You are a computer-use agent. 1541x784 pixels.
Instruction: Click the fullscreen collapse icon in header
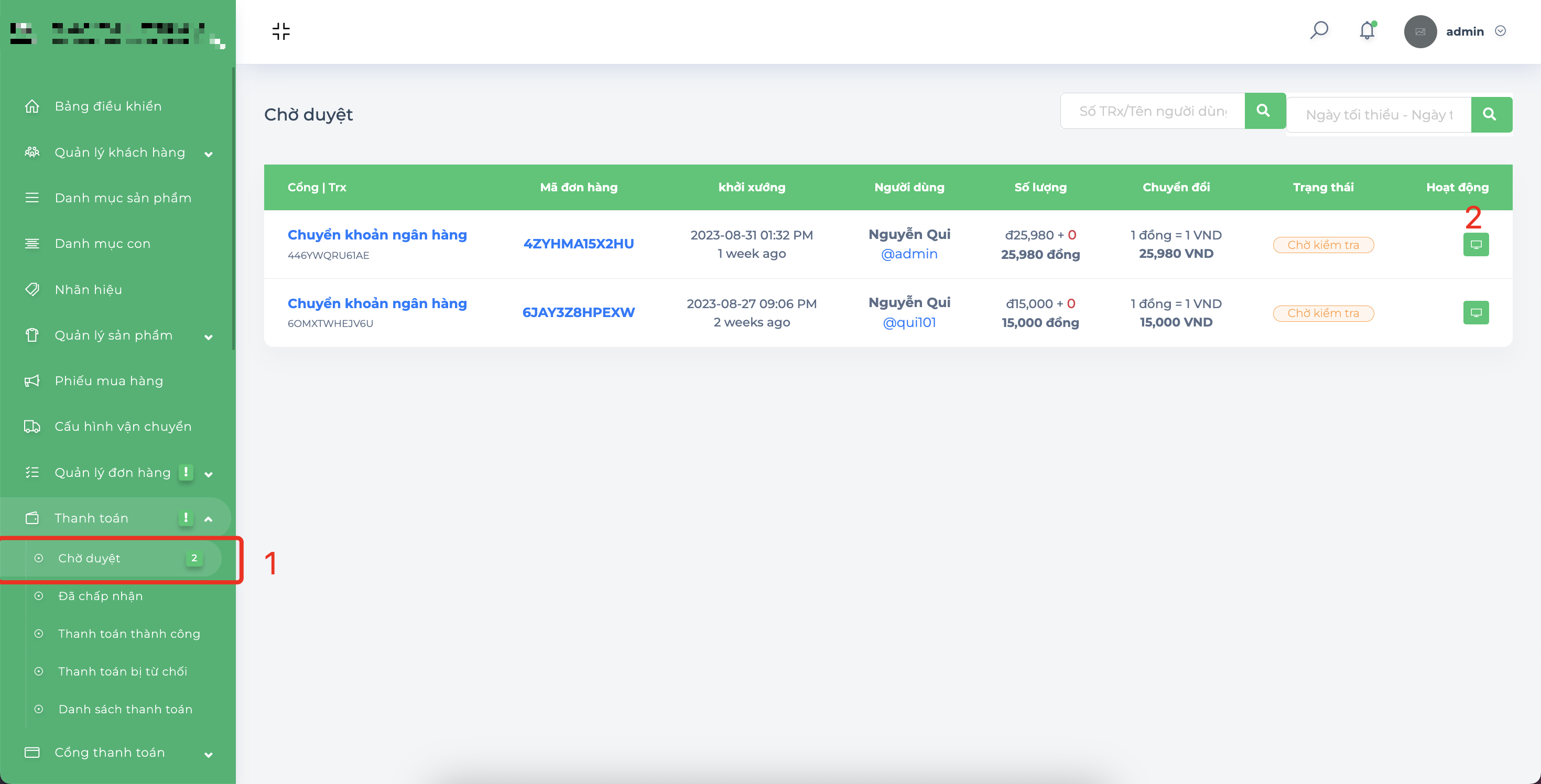(x=280, y=31)
